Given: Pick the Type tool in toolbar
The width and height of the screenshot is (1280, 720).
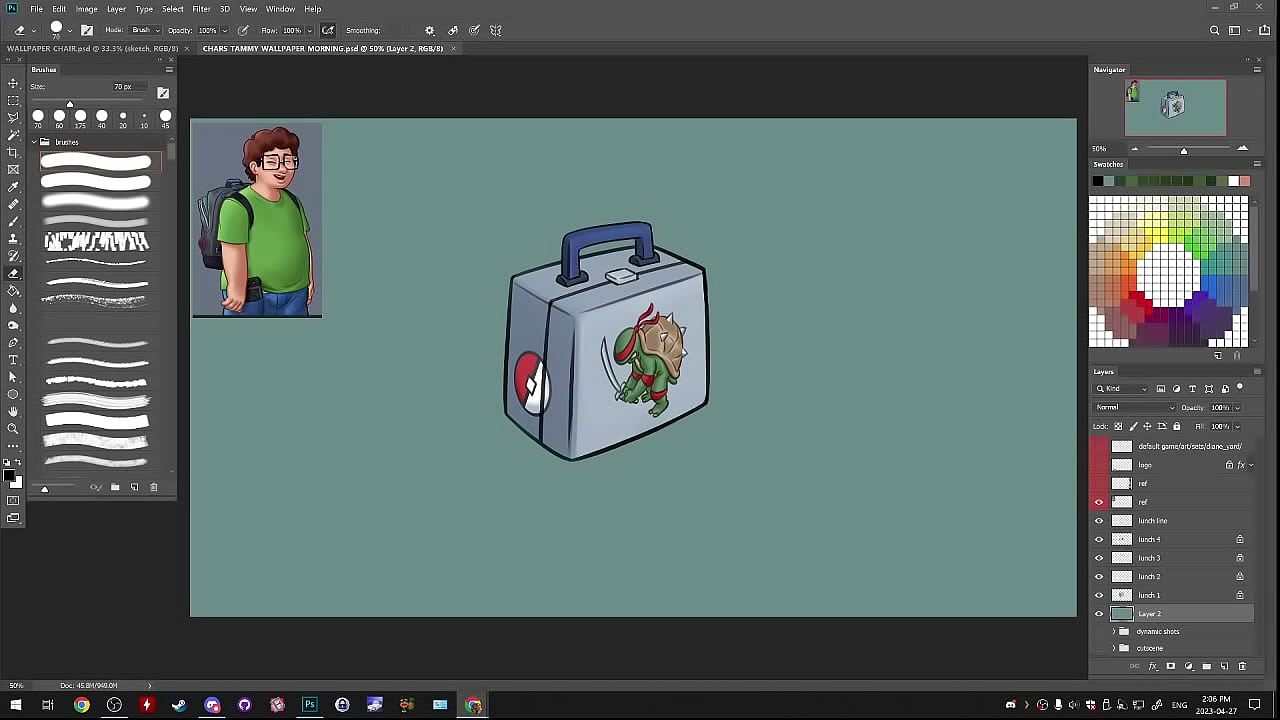Looking at the screenshot, I should 13,360.
